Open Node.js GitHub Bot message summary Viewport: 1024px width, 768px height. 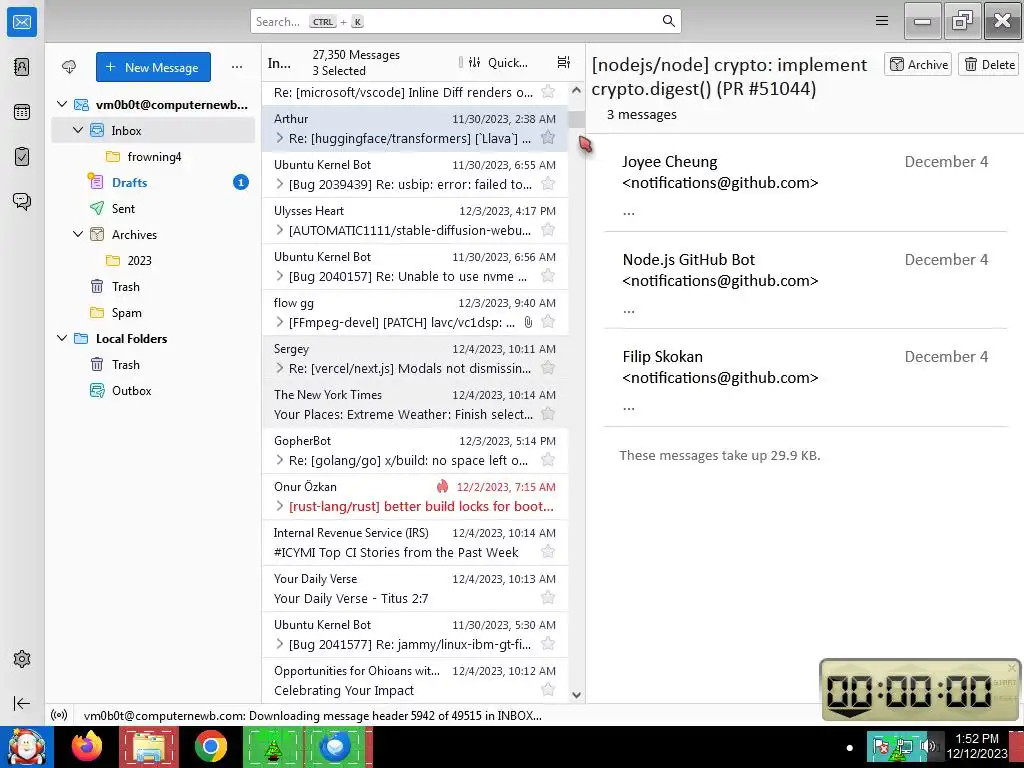[805, 282]
